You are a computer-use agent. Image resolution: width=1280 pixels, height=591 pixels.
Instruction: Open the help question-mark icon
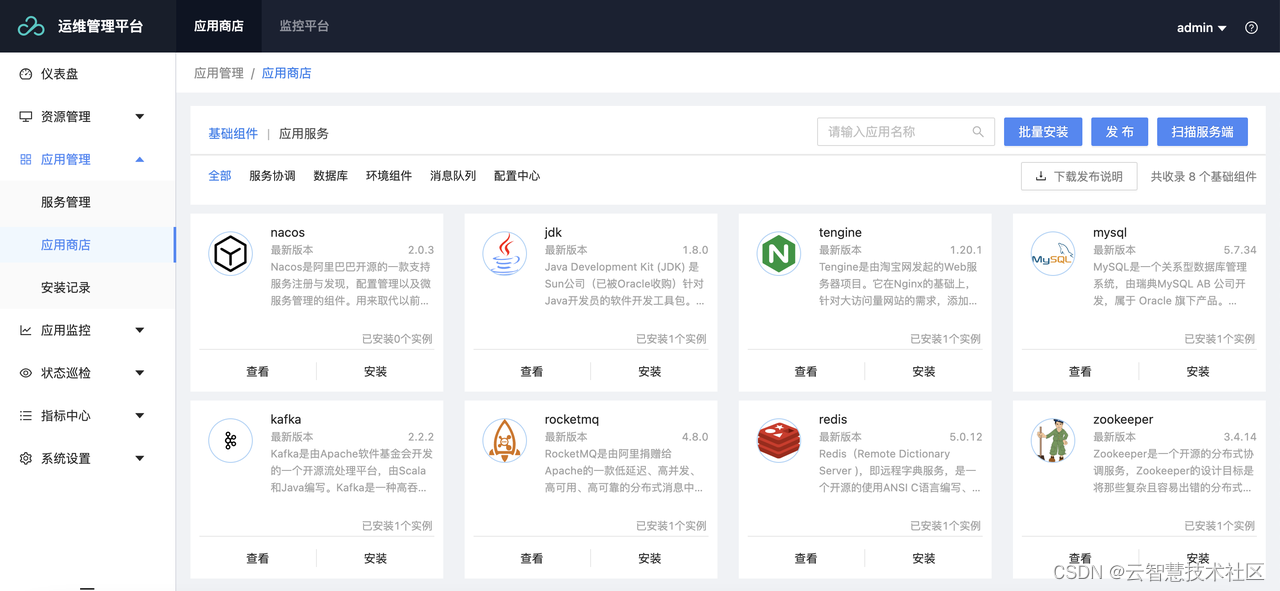[x=1251, y=27]
